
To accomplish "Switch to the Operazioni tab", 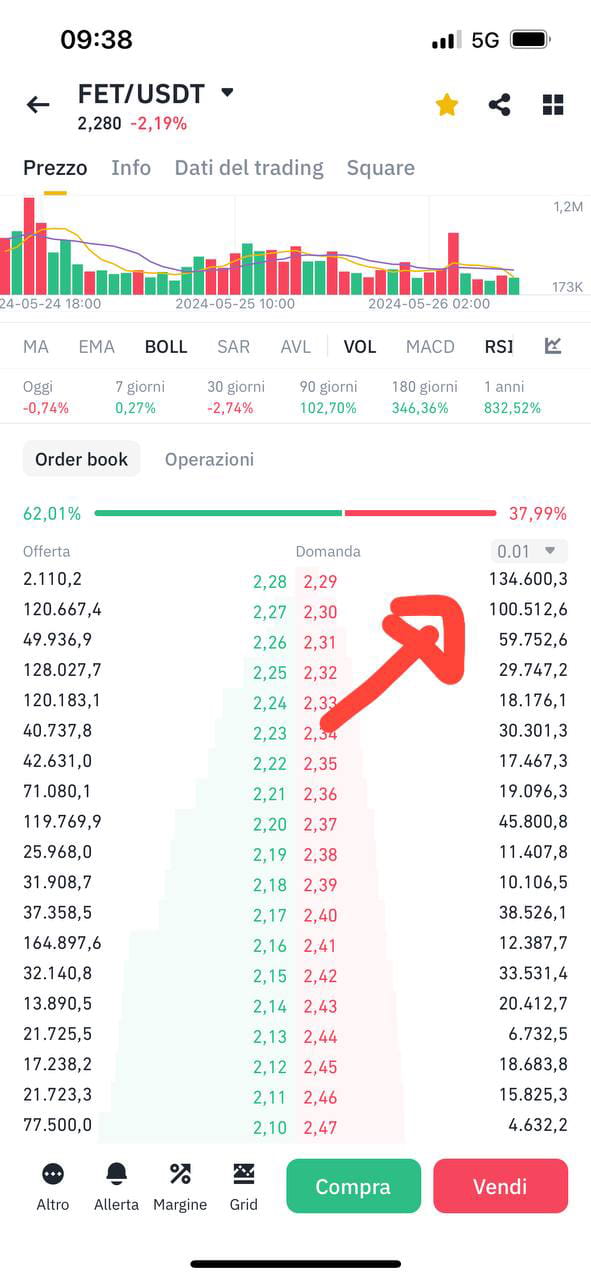I will 210,459.
